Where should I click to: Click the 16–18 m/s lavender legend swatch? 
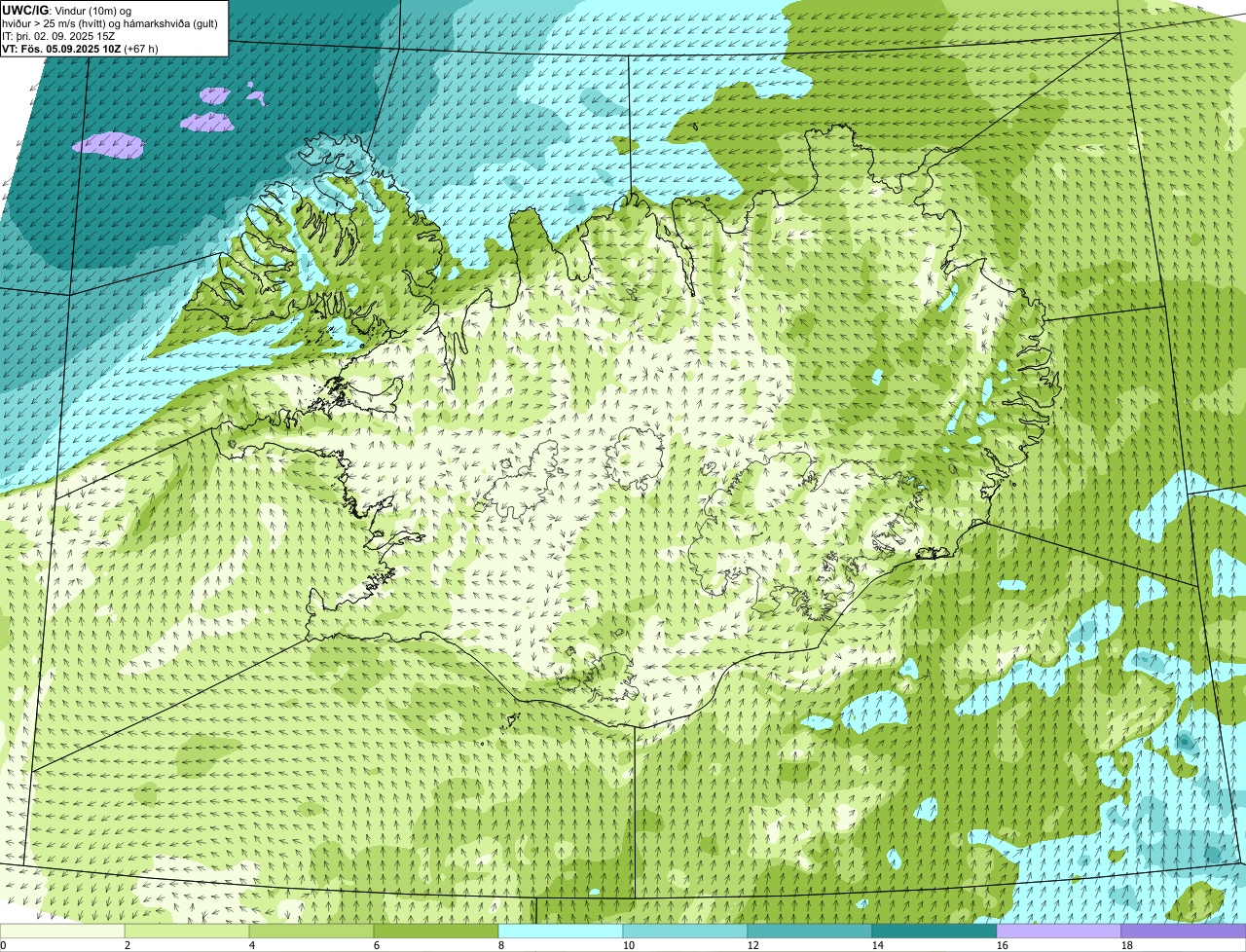[x=1059, y=932]
